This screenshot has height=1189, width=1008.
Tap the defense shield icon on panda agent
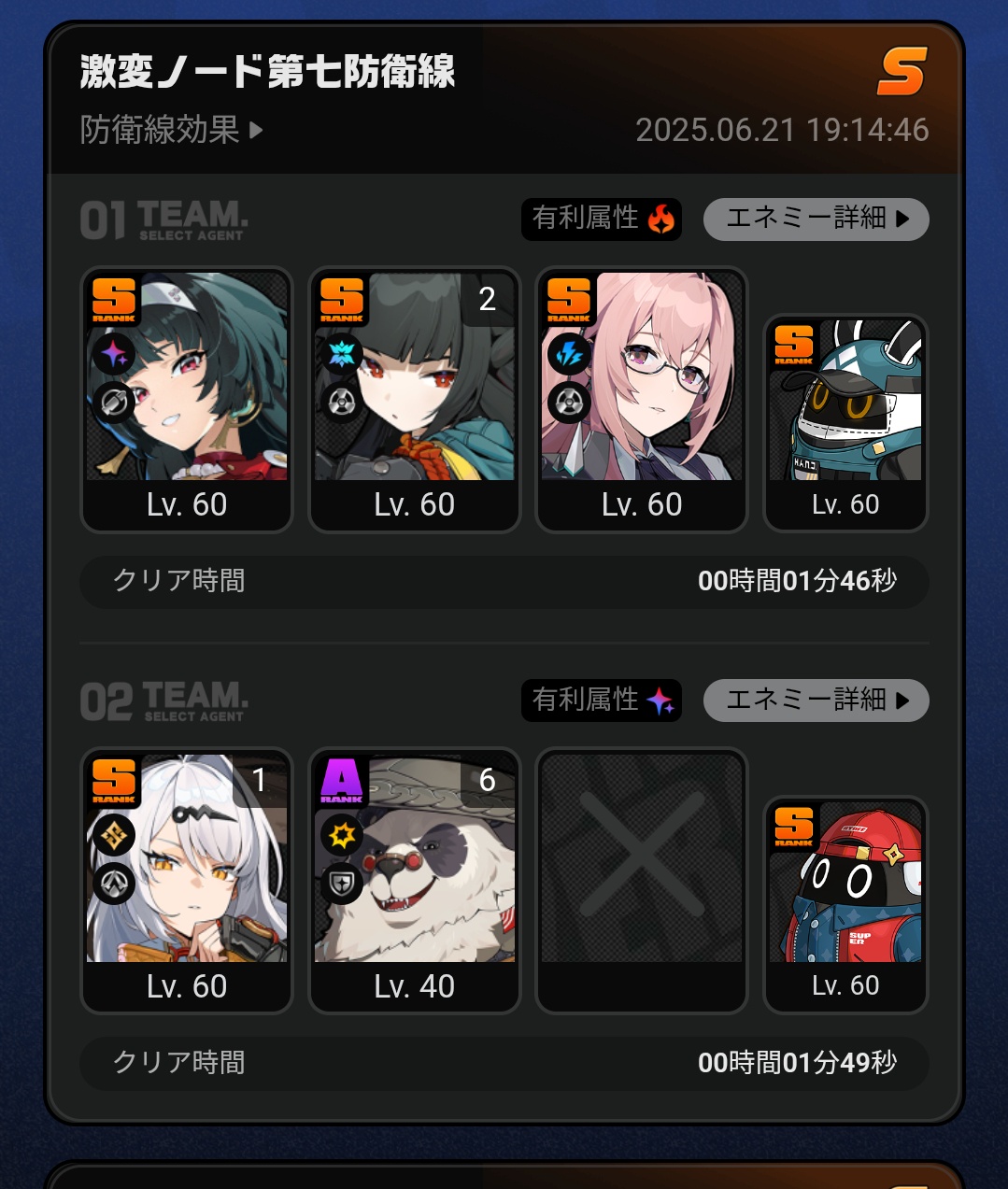tap(342, 884)
